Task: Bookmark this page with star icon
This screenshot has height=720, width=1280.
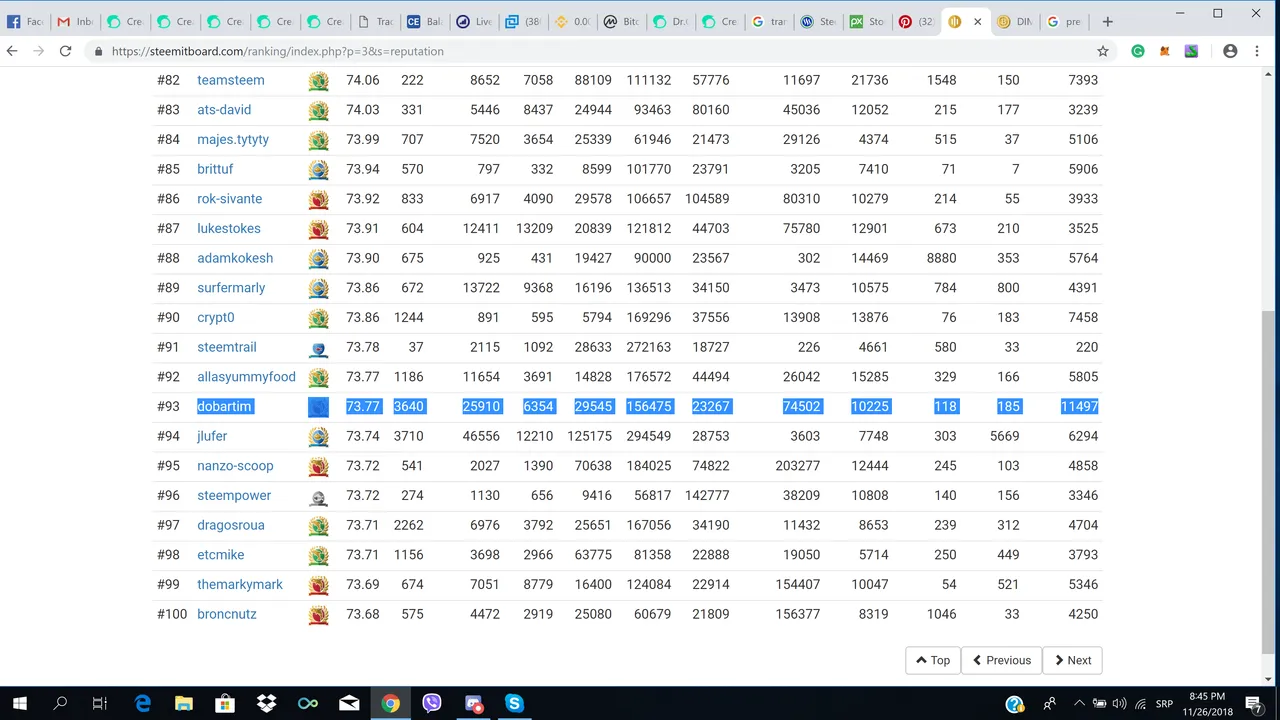Action: 1103,51
